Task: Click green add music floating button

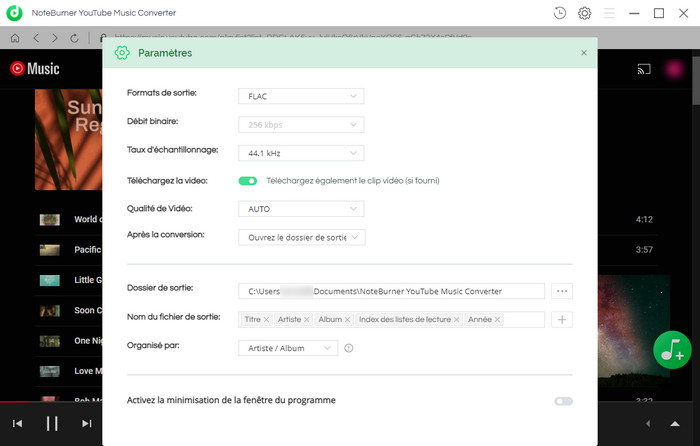Action: coord(672,350)
